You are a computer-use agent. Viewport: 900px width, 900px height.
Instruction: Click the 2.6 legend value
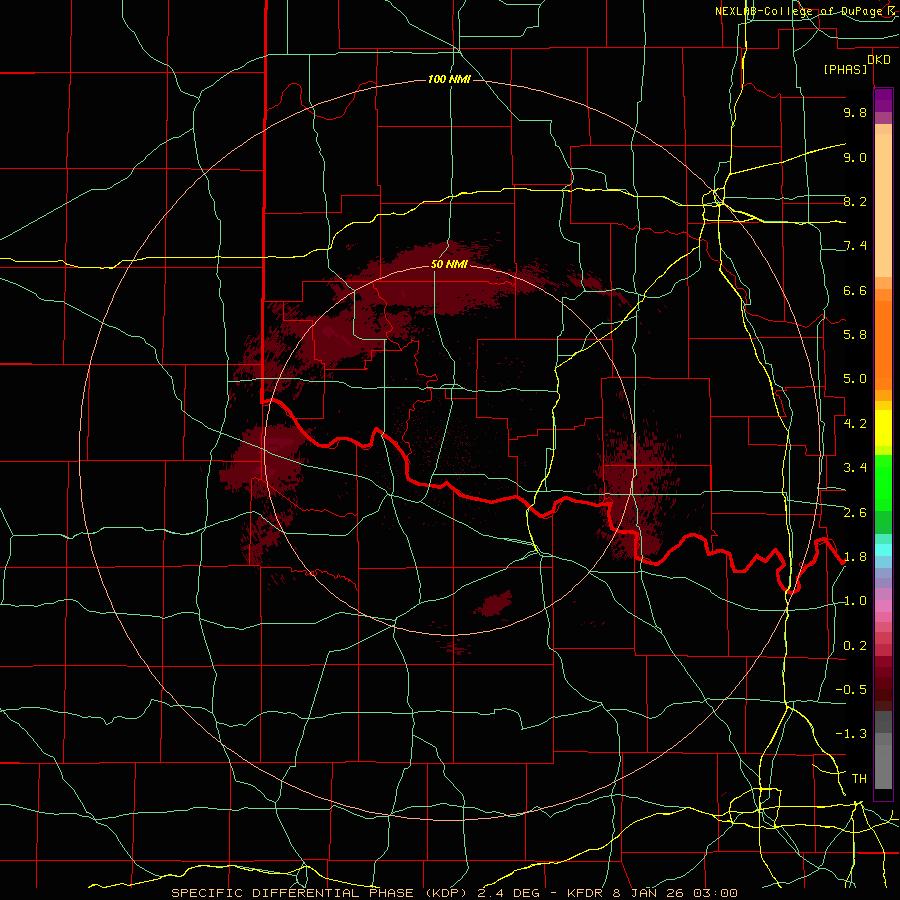point(855,513)
